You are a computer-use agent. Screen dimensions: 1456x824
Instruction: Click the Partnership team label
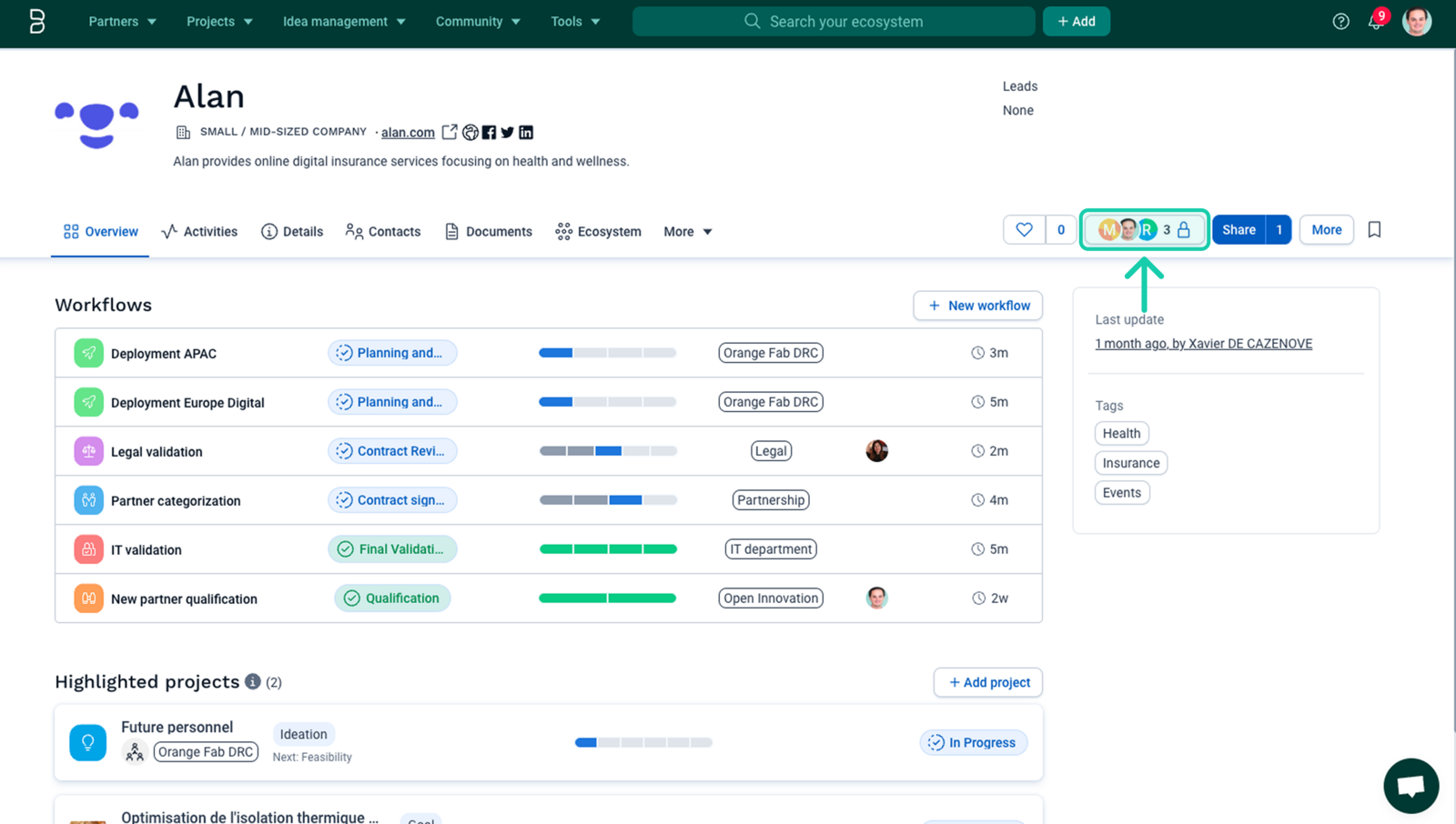(771, 500)
